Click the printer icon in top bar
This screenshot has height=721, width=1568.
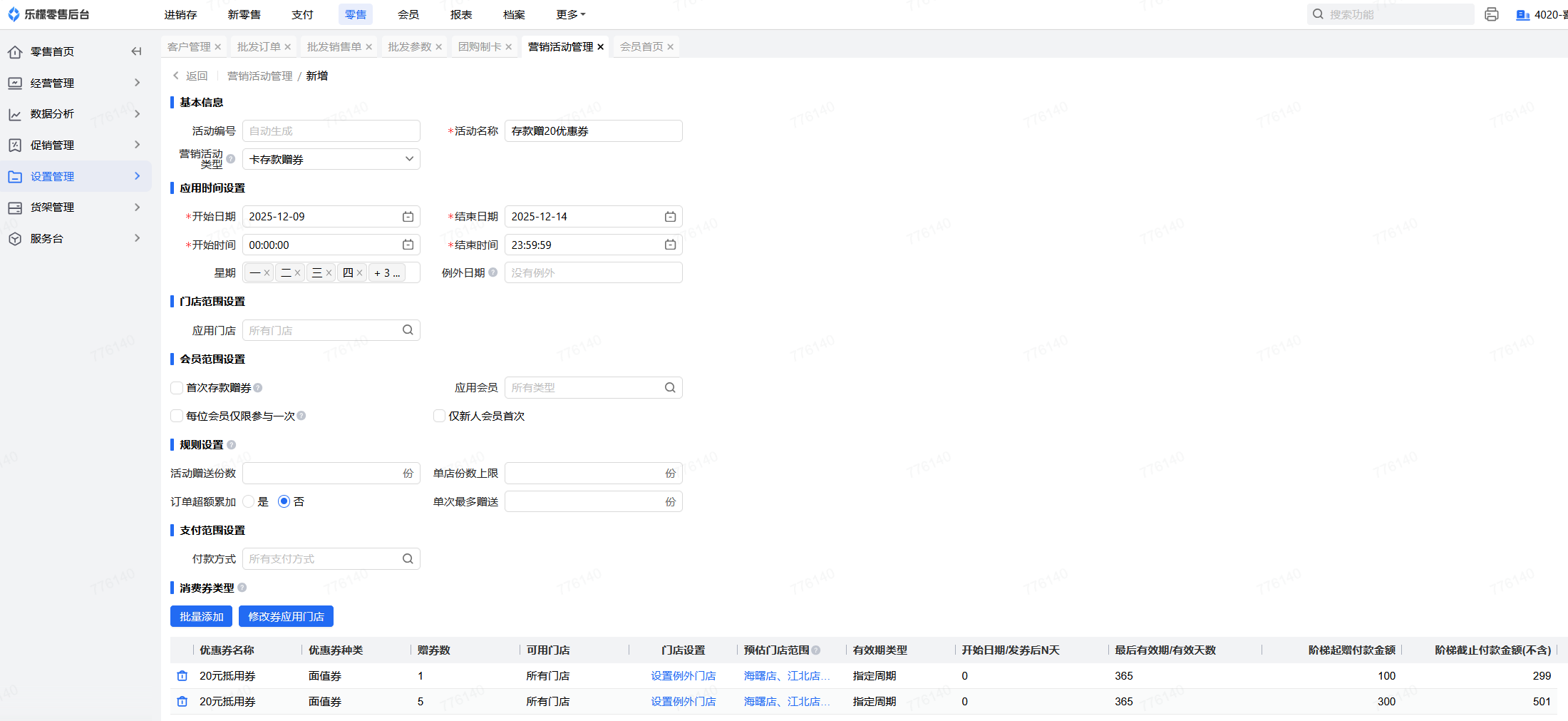pyautogui.click(x=1491, y=14)
